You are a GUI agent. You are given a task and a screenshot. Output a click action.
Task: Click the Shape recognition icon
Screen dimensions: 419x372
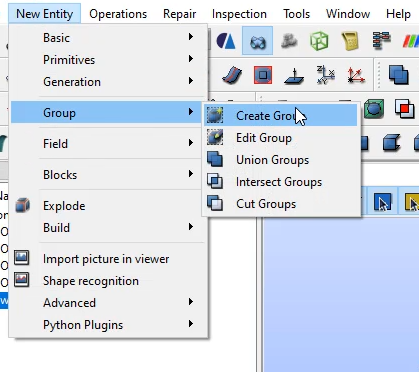[22, 280]
